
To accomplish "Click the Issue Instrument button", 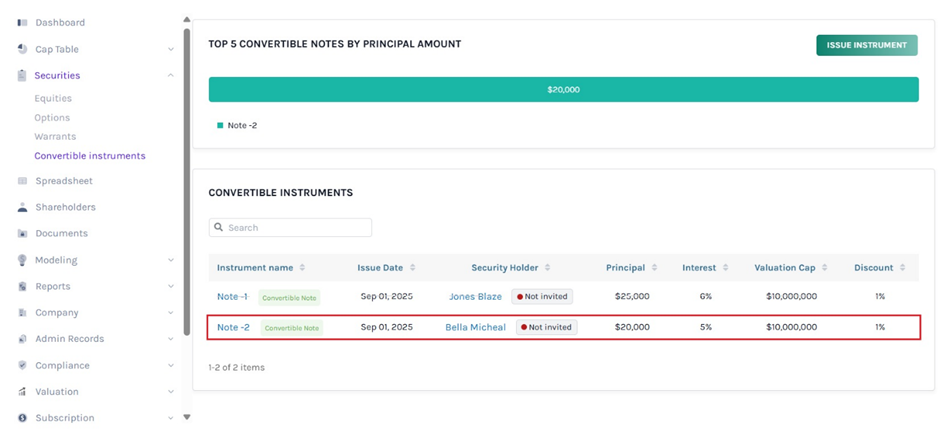I will click(x=866, y=45).
